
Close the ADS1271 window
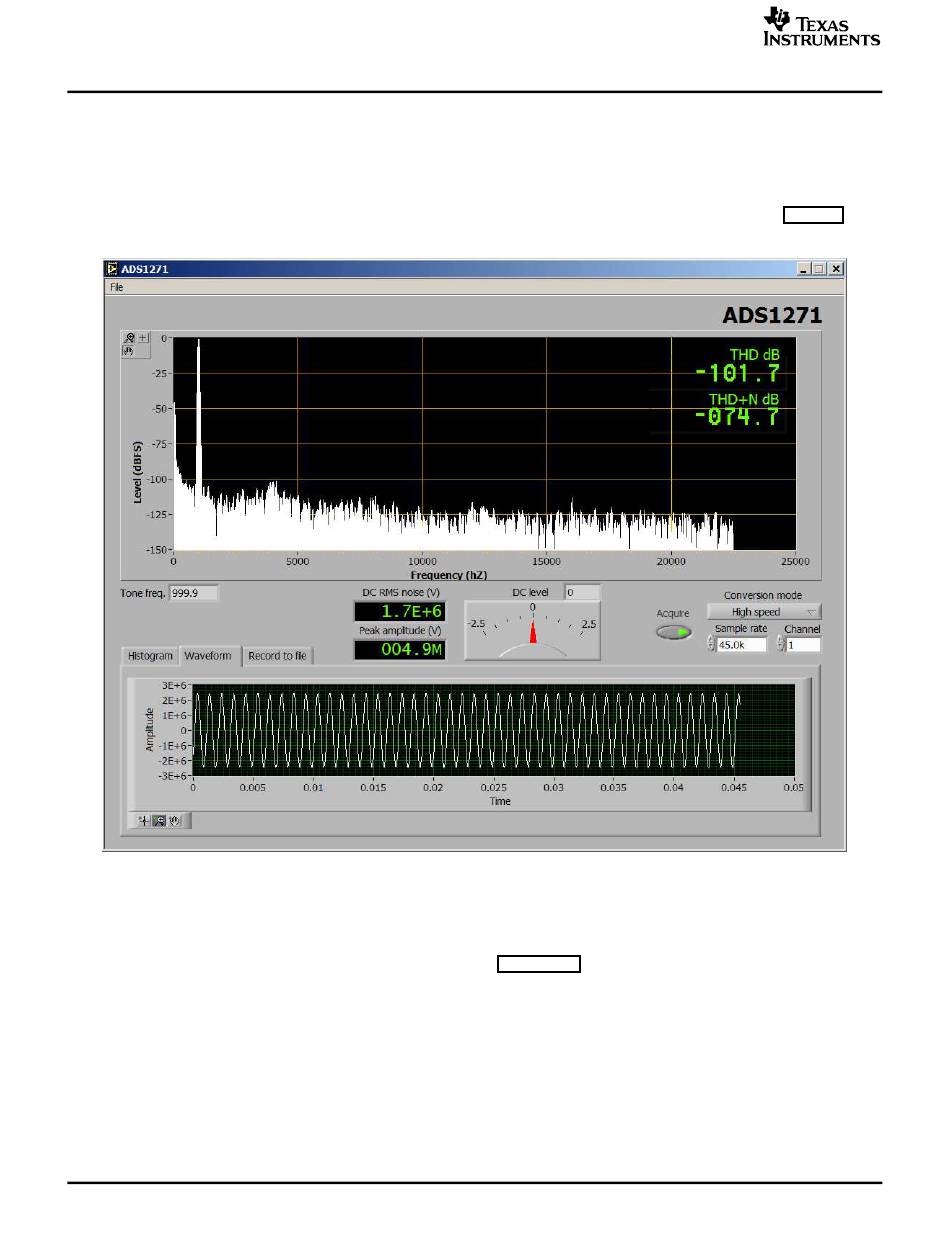836,269
